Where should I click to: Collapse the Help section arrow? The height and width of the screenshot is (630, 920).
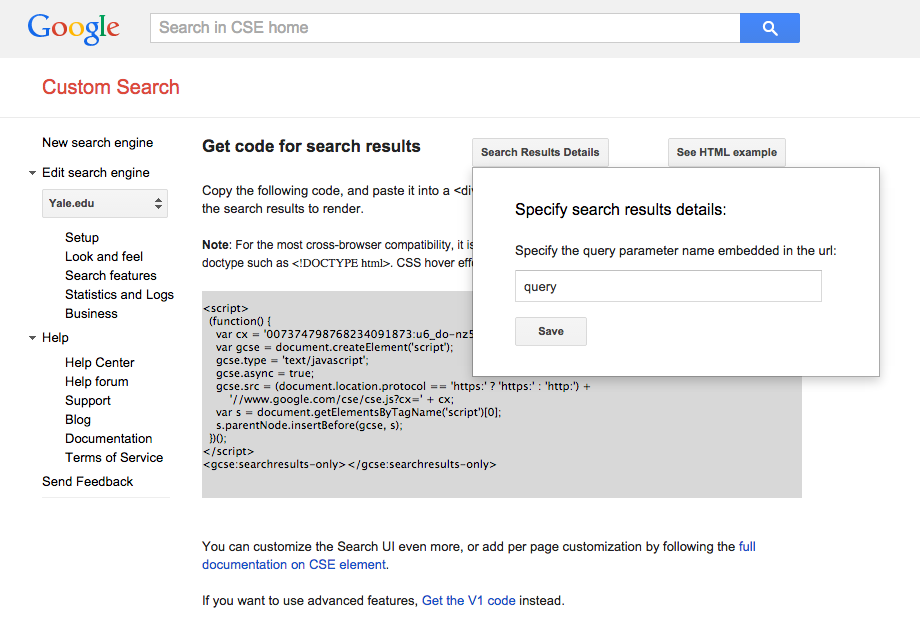tap(32, 338)
